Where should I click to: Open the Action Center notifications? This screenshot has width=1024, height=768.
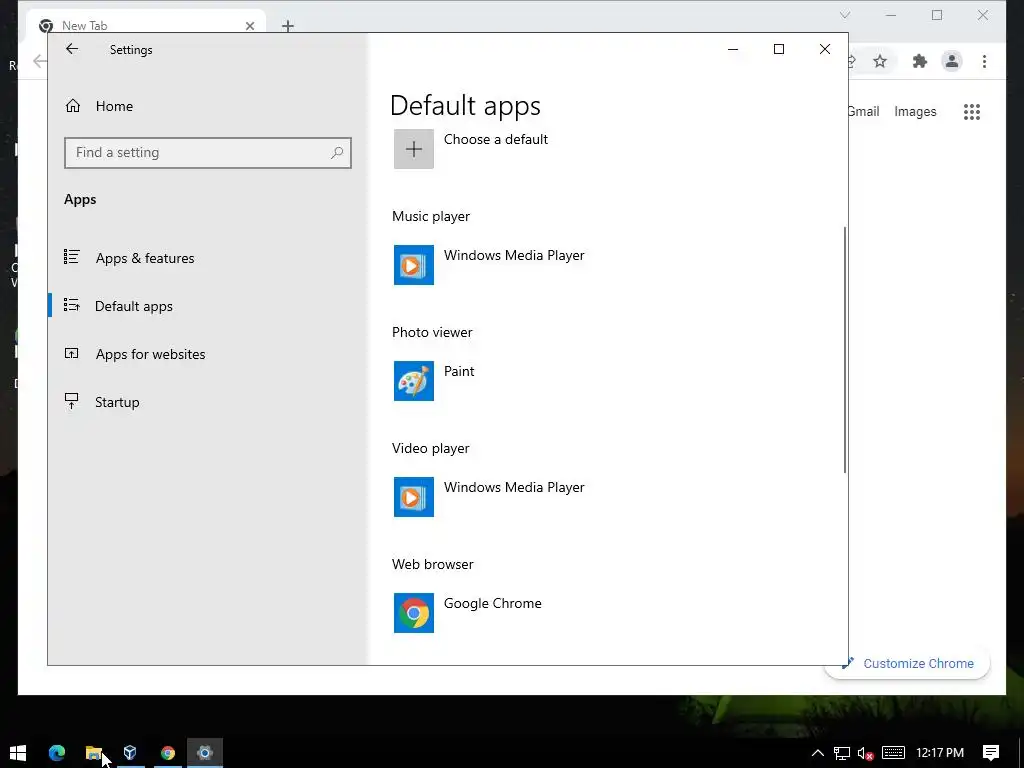(x=991, y=753)
